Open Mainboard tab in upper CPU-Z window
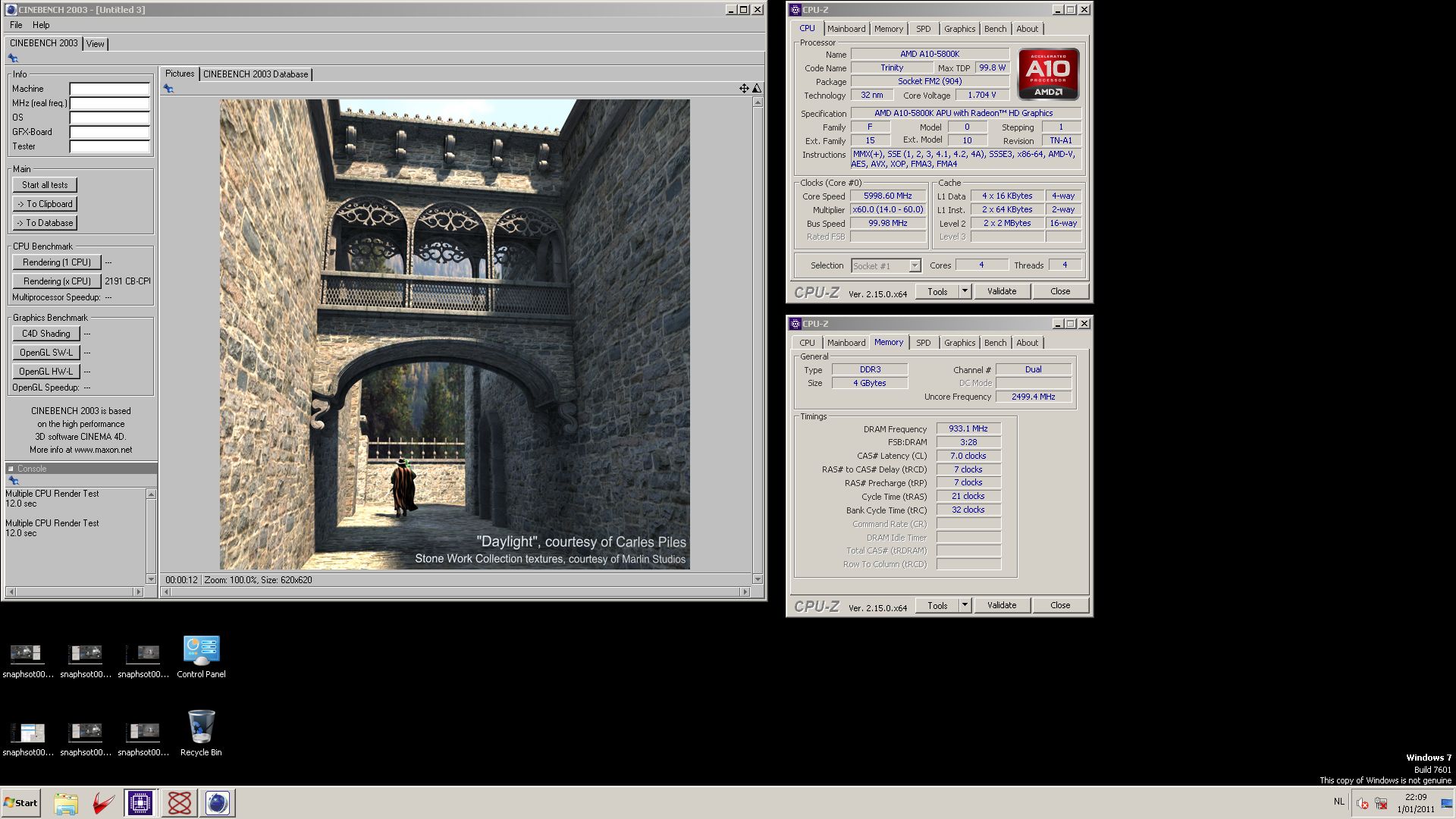The height and width of the screenshot is (819, 1456). click(846, 29)
